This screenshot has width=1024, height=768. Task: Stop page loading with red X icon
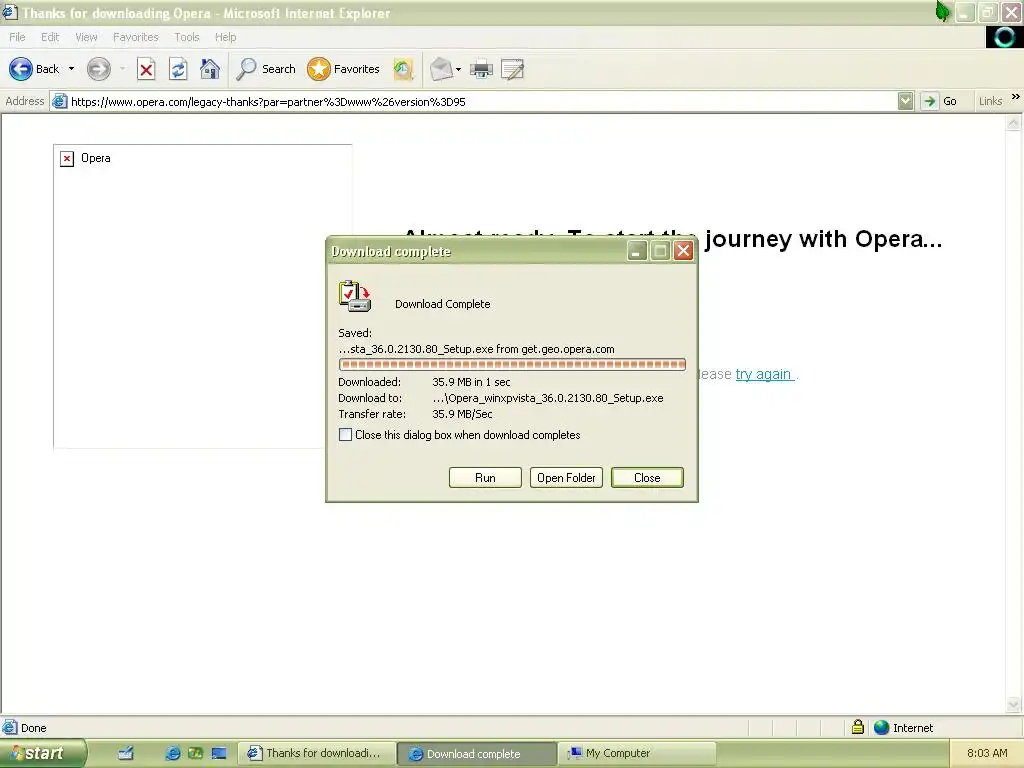[x=146, y=69]
